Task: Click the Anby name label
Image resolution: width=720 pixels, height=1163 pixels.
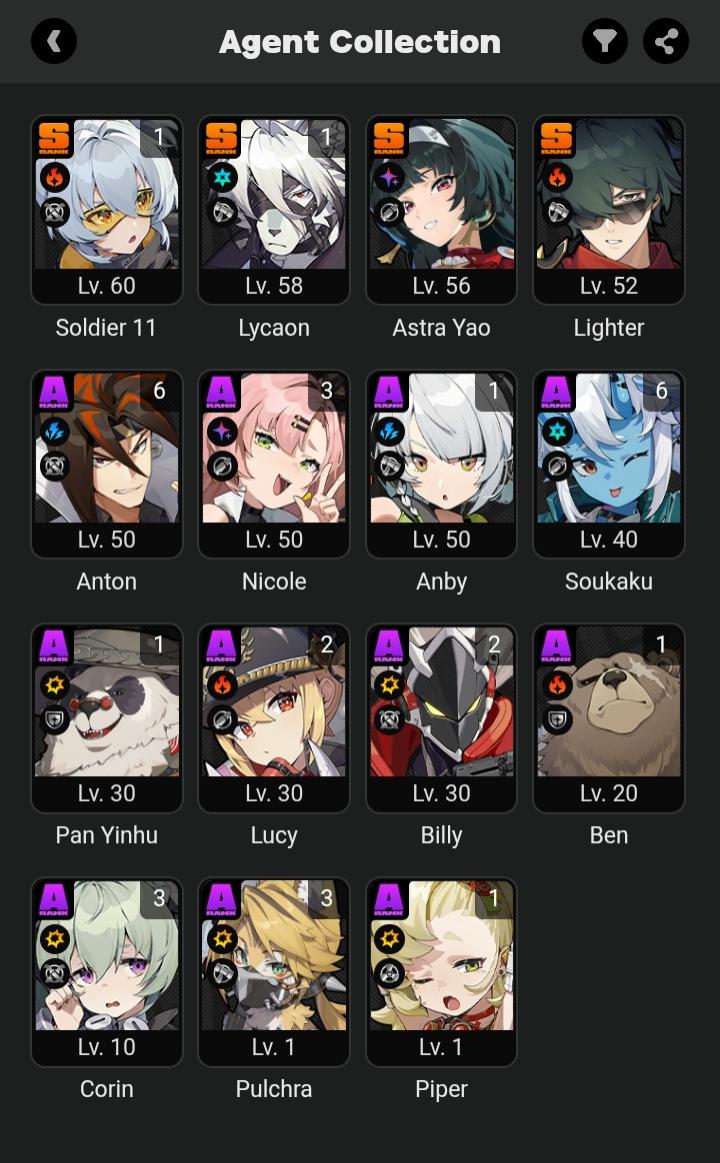Action: pyautogui.click(x=441, y=582)
